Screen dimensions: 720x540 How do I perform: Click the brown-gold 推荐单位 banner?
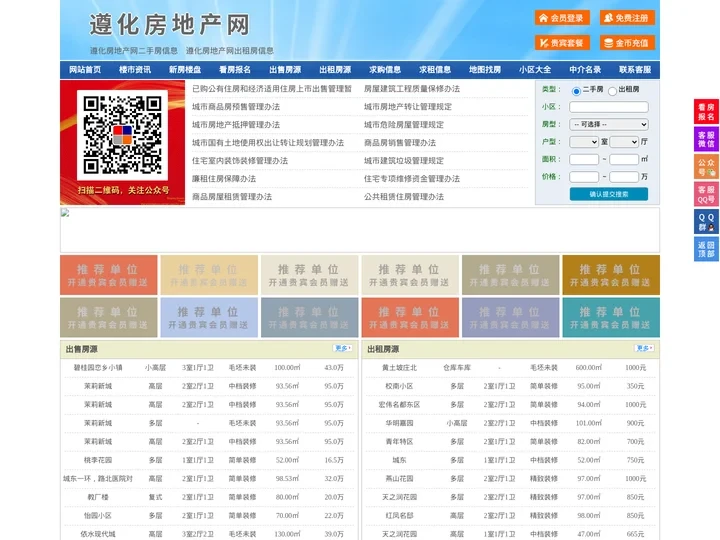pyautogui.click(x=611, y=275)
